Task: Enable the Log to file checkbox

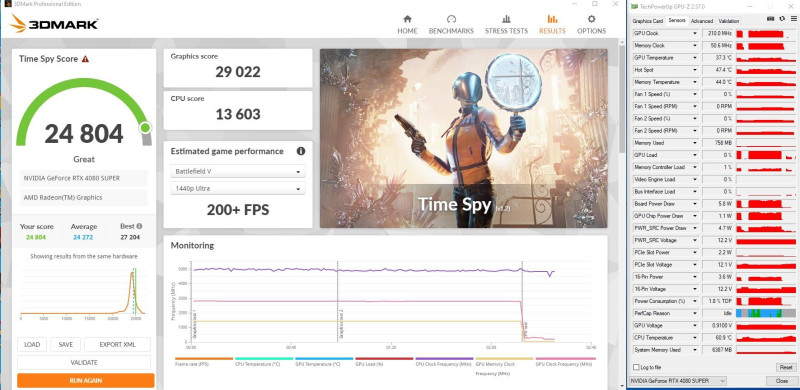Action: 636,367
